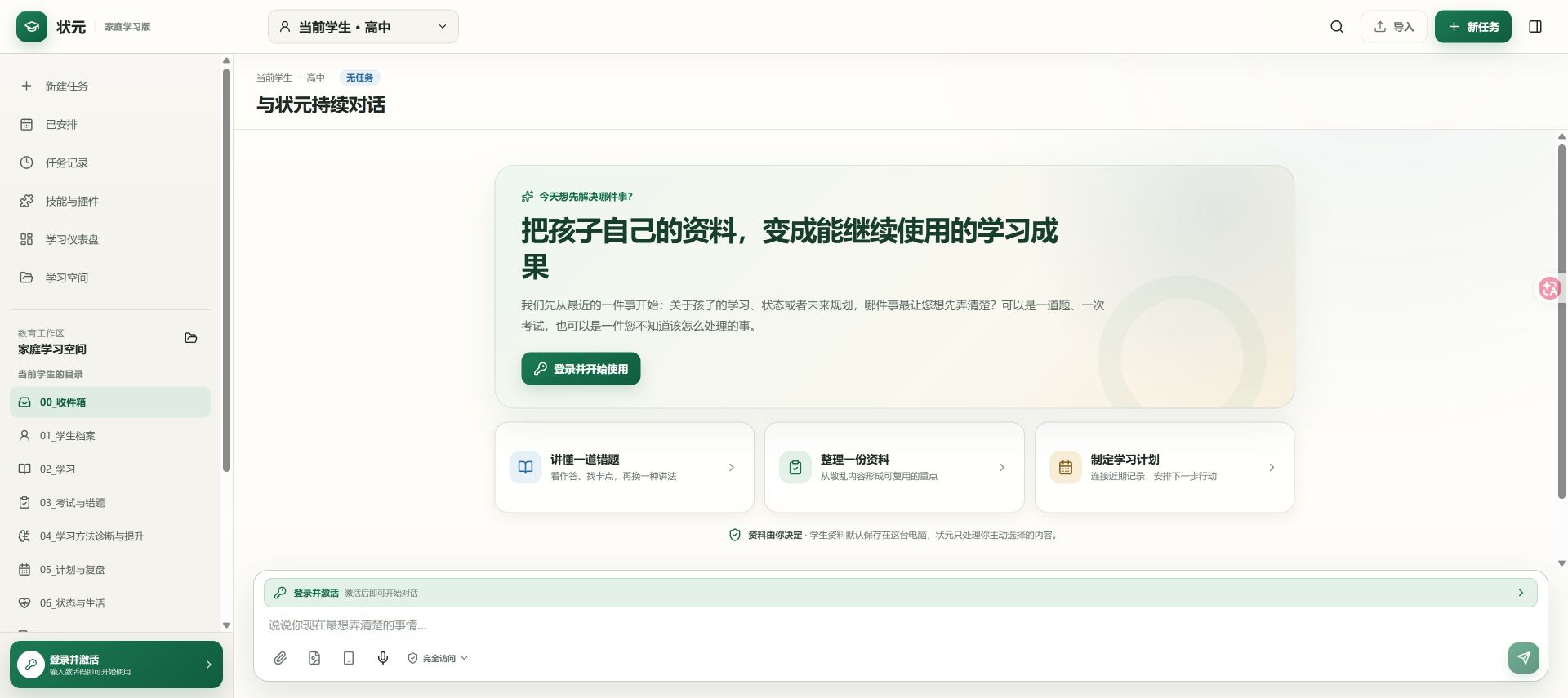Open the 讲懂一道错题 card

[624, 468]
